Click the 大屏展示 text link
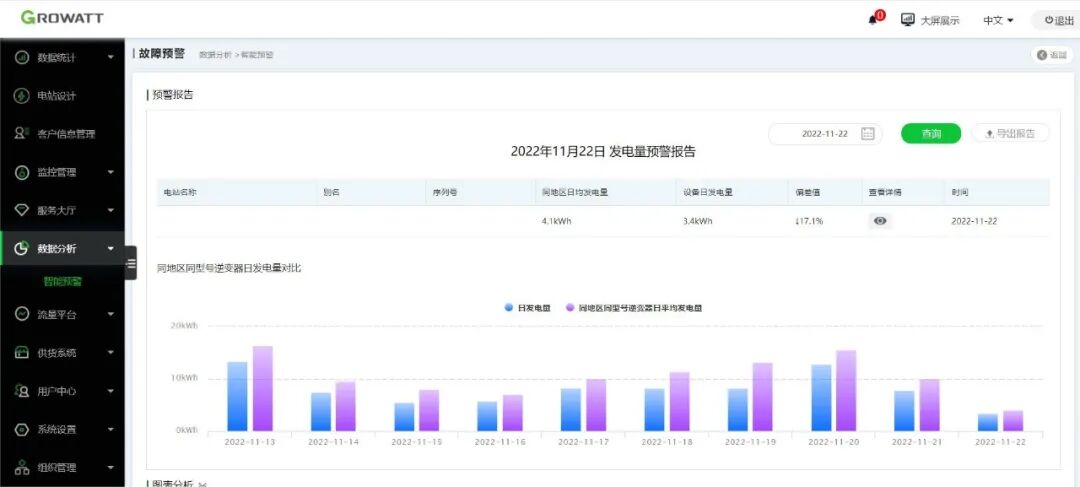This screenshot has height=487, width=1080. tap(939, 20)
